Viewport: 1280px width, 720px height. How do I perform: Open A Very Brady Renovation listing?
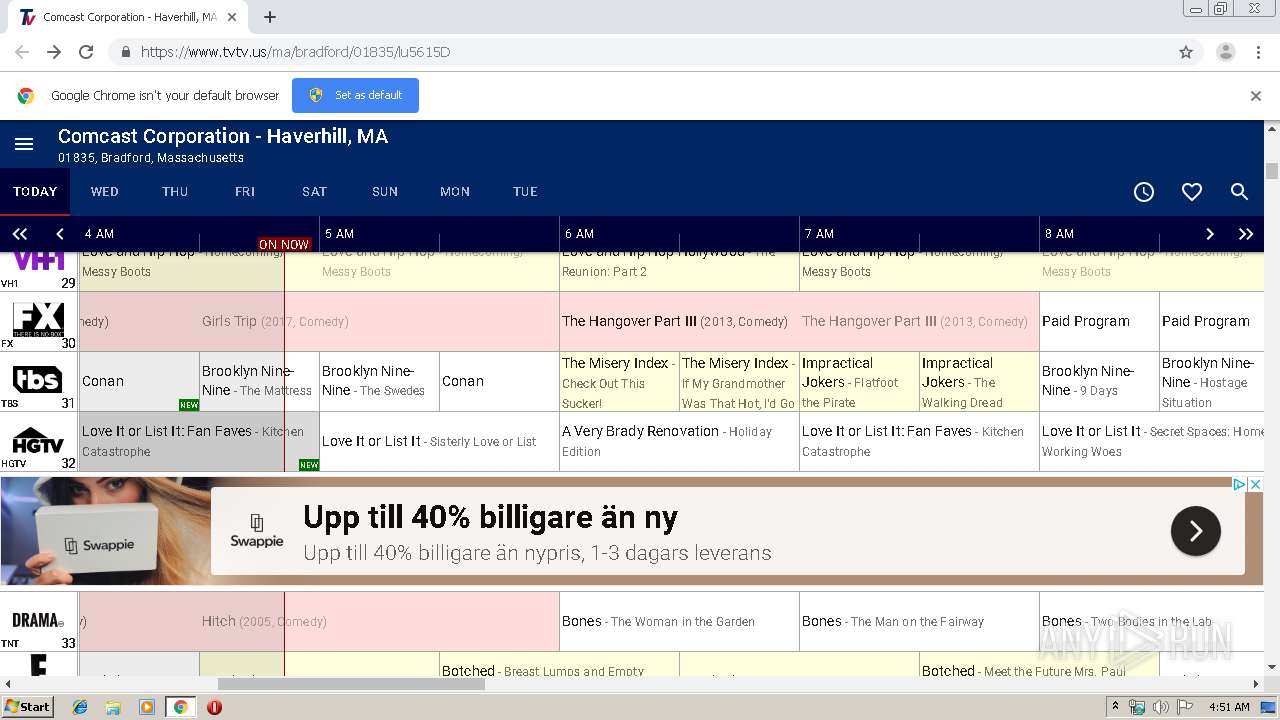(x=679, y=441)
